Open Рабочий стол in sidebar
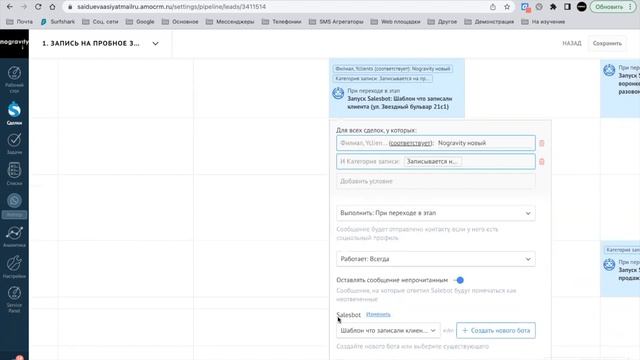Screen dimensions: 640x360 click(x=14, y=79)
